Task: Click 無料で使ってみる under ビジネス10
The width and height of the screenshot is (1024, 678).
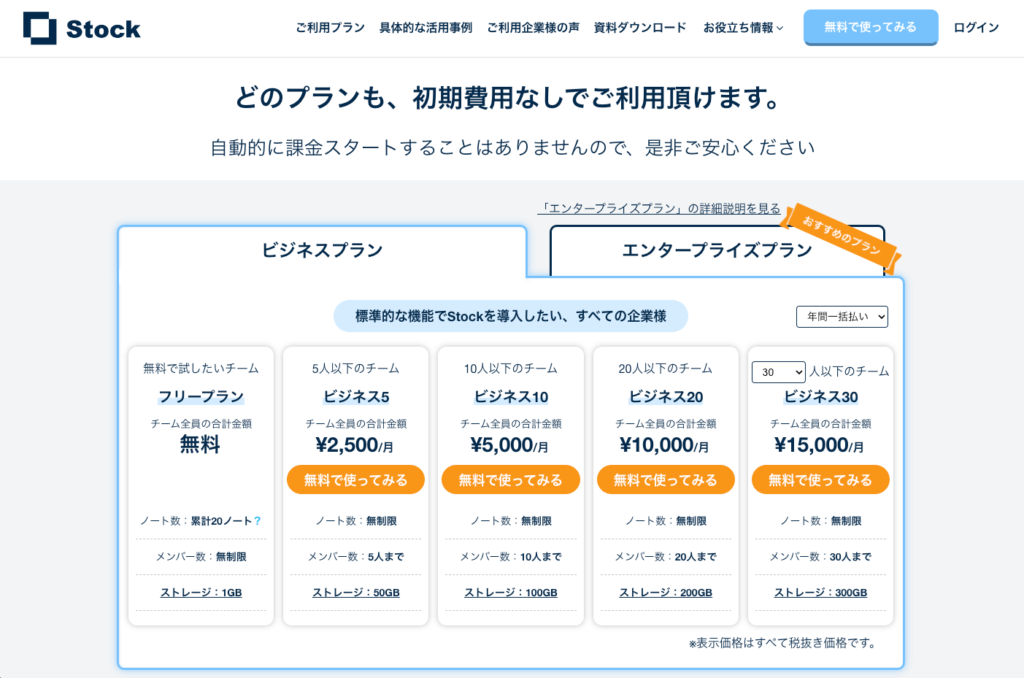Action: click(x=511, y=480)
